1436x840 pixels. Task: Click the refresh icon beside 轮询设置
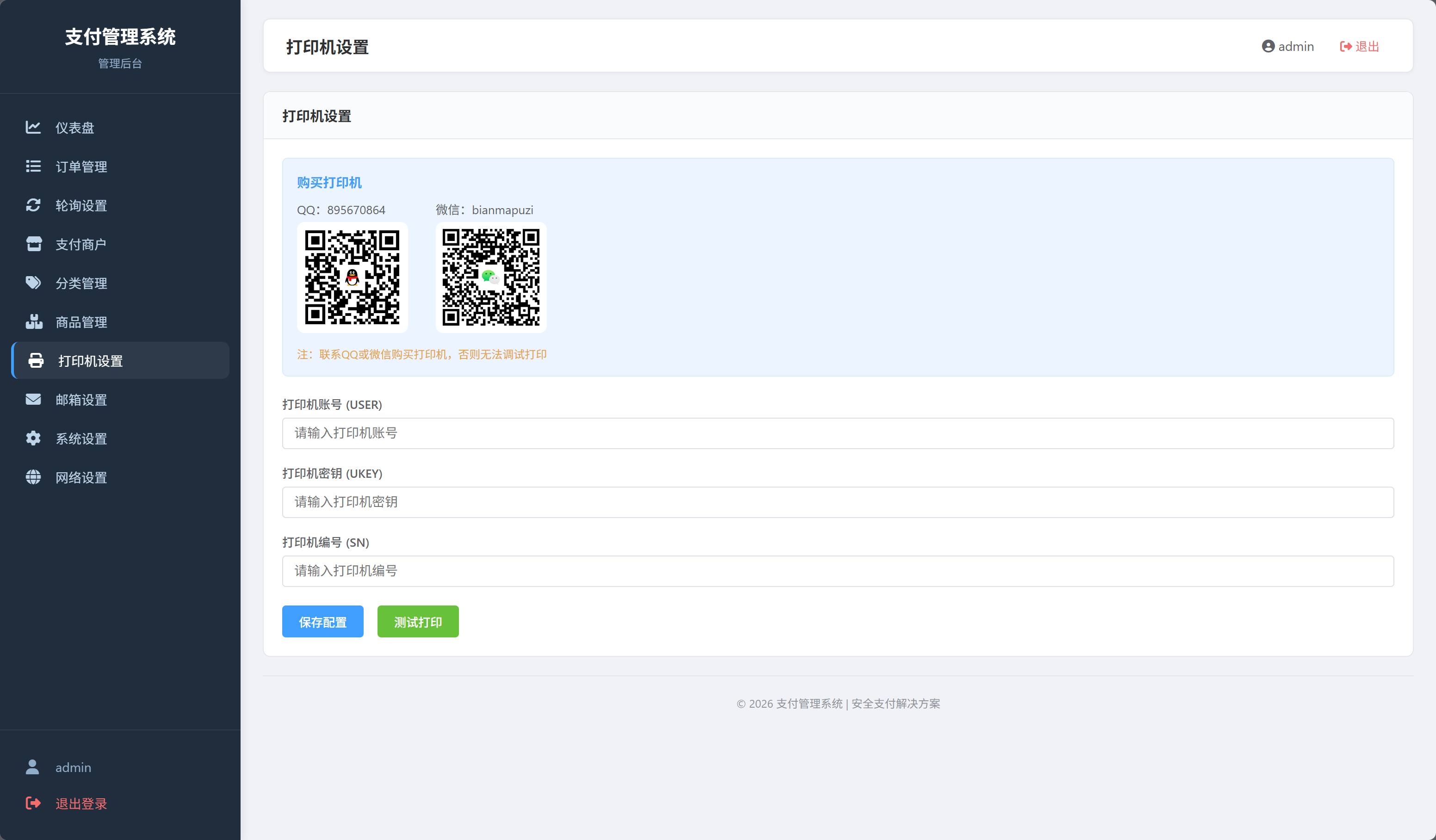[x=33, y=205]
